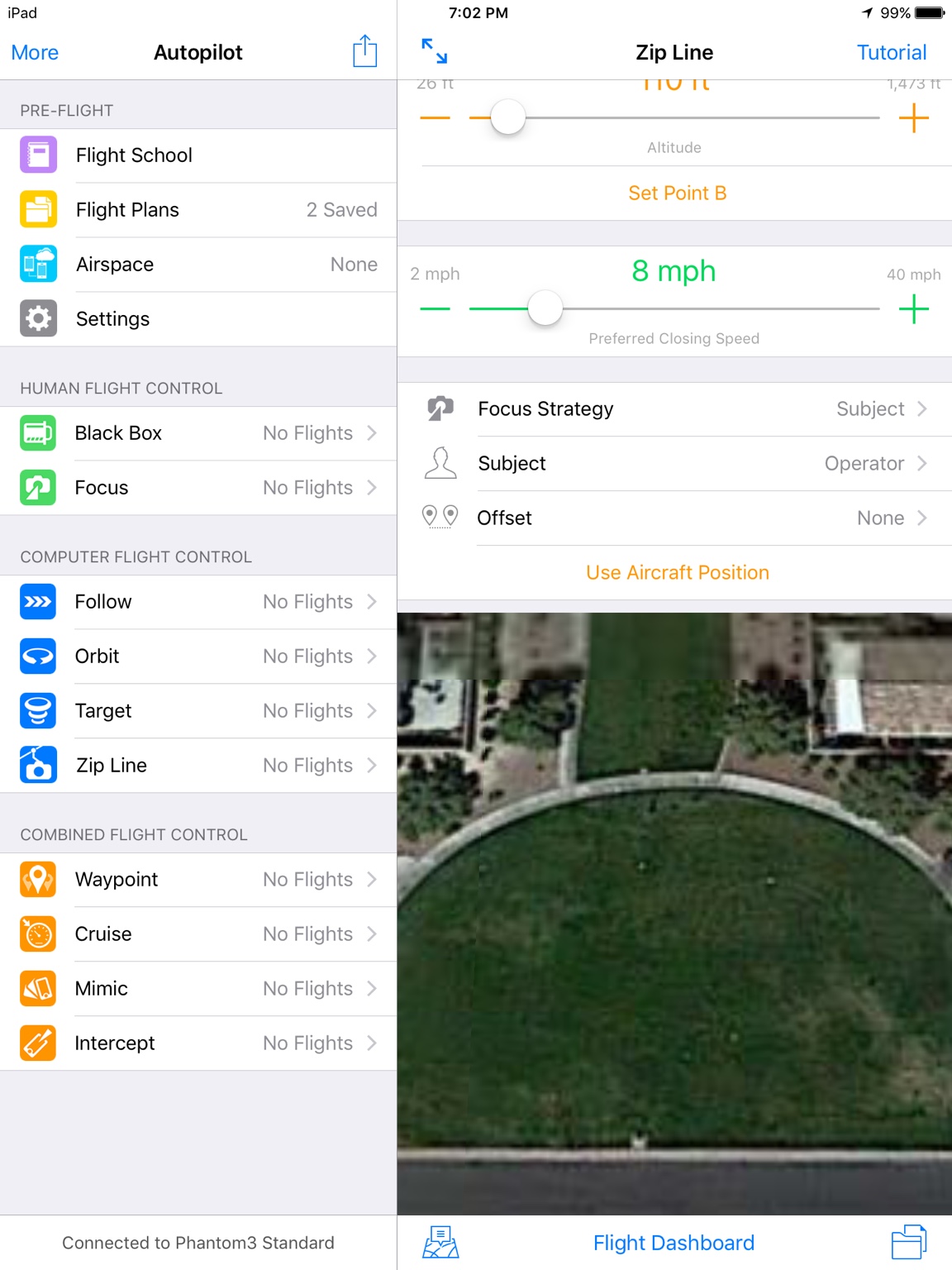Expand Offset None chevron
This screenshot has width=952, height=1270.
tap(922, 518)
